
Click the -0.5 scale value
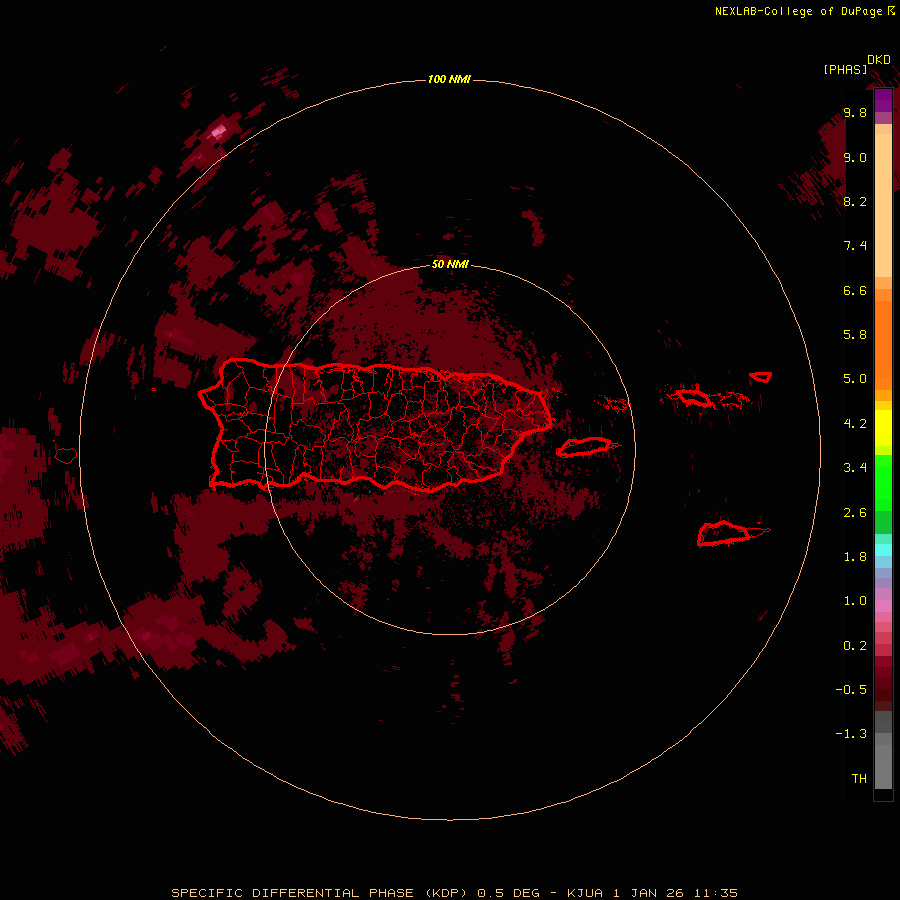851,690
